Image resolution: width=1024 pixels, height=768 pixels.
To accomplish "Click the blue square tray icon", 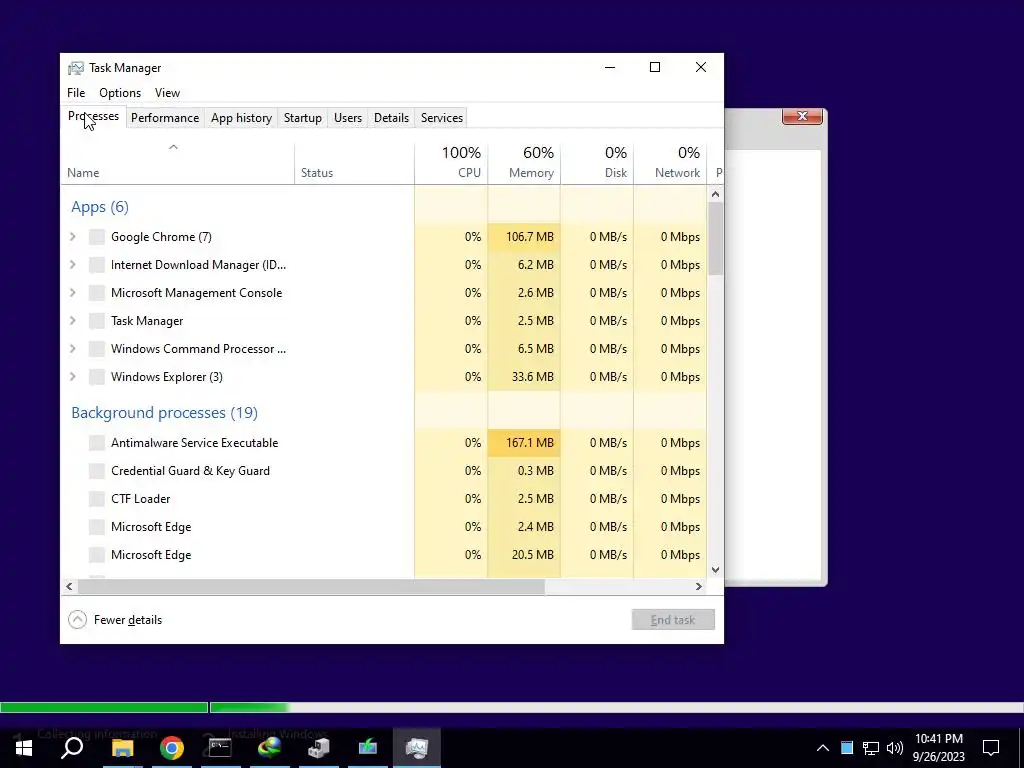I will 847,748.
